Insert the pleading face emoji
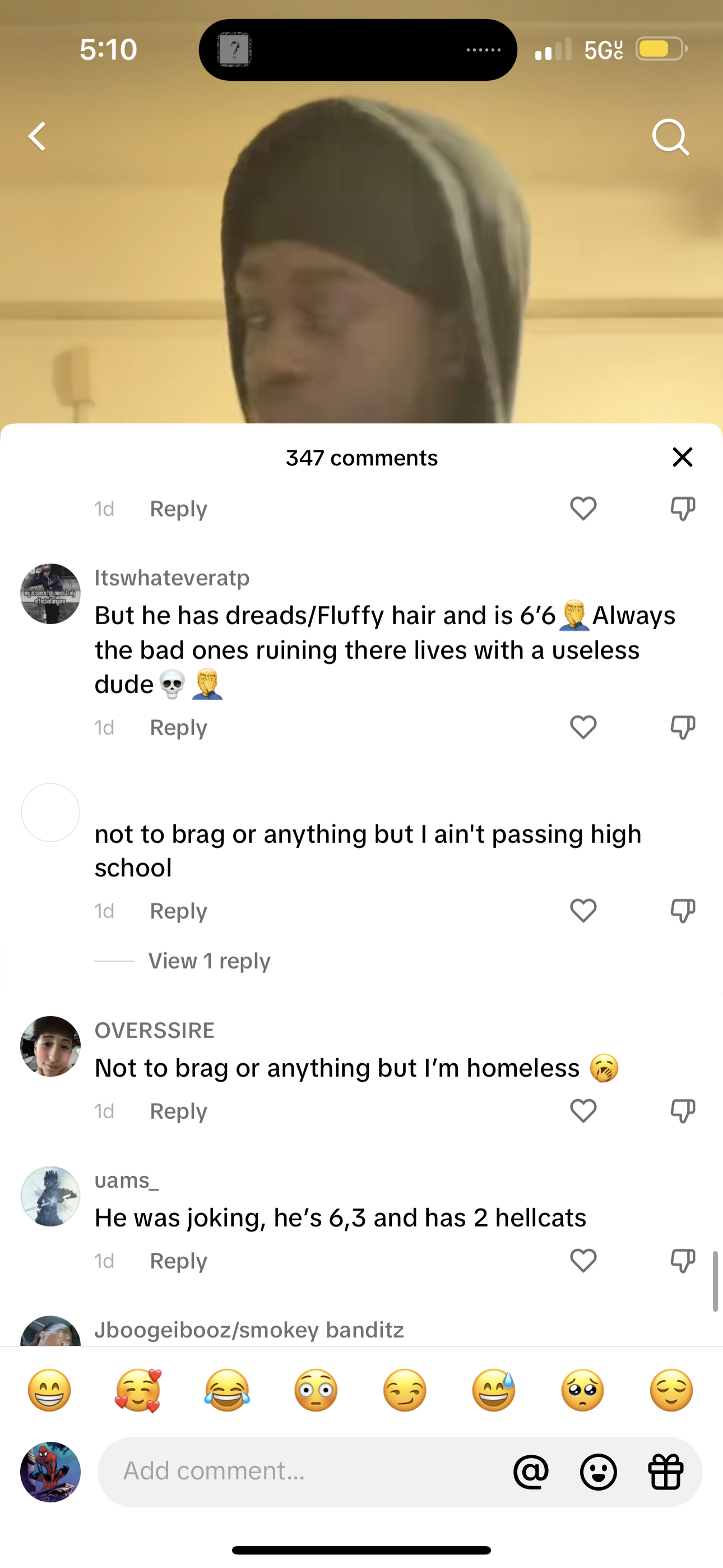This screenshot has height=1568, width=723. [582, 1391]
